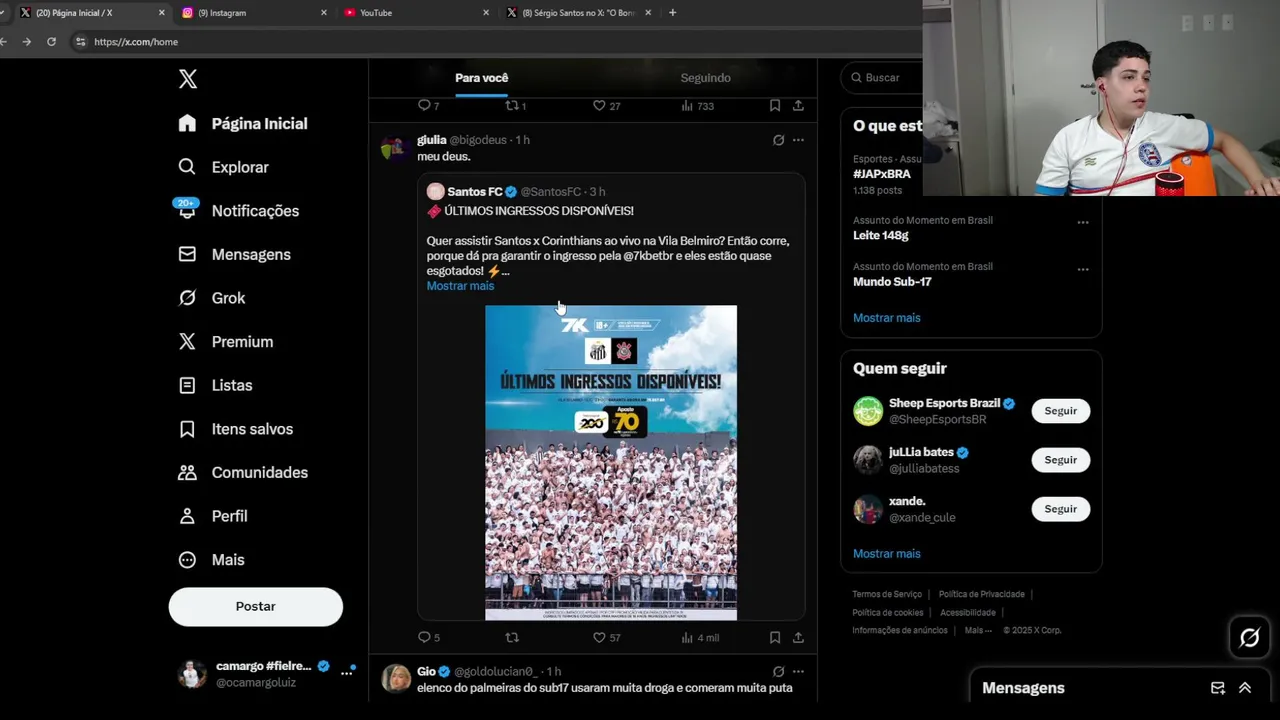Open account menu dots beside camargo
This screenshot has height=720, width=1280.
click(347, 673)
